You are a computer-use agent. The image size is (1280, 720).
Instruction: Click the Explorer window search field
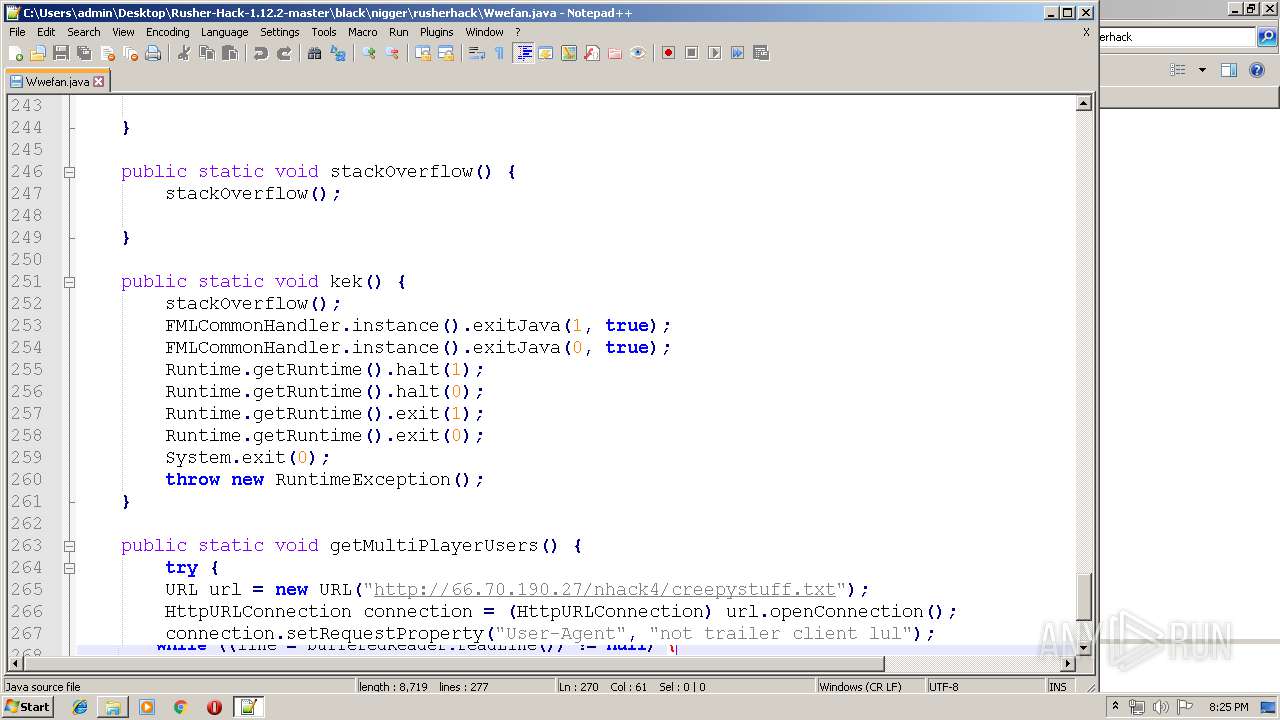[1177, 37]
